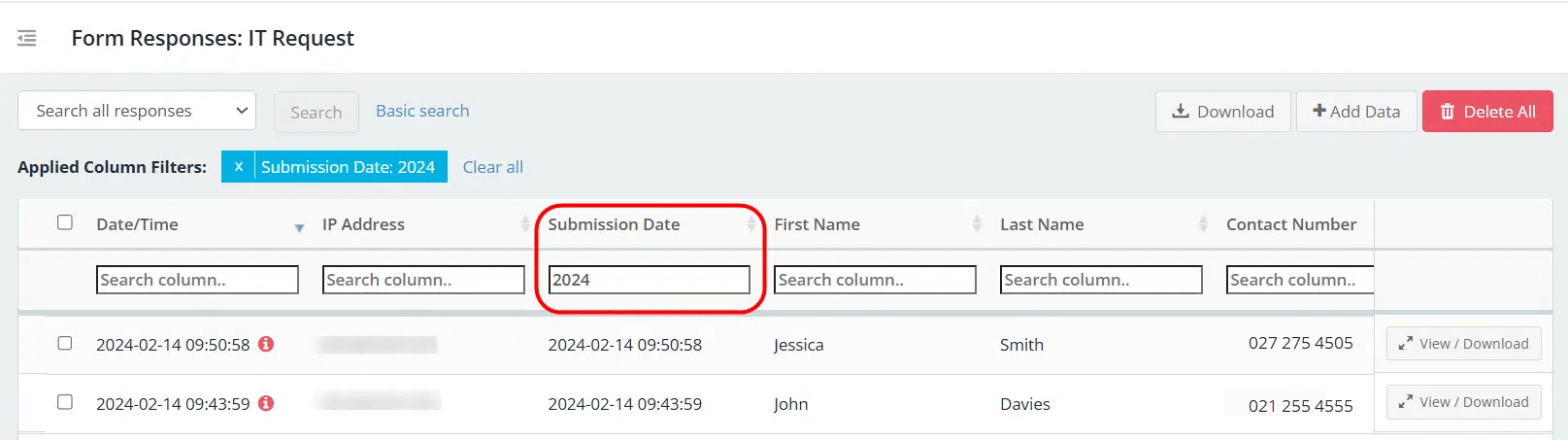This screenshot has height=440, width=1568.
Task: Sort by the IP Address column arrows
Action: pos(525,224)
